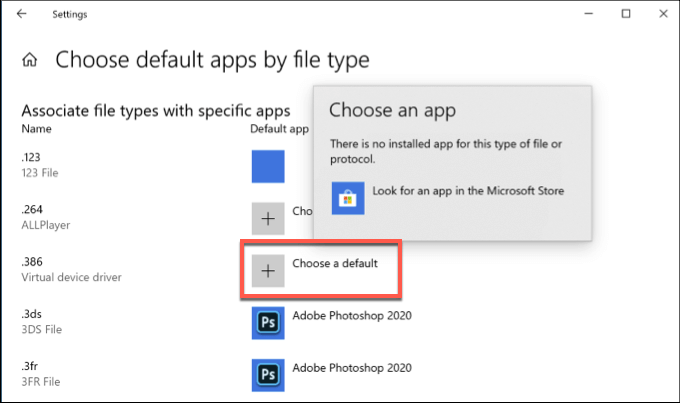Change Adobe Photoshop 2020 default for .3ds
Viewport: 680px width, 403px height.
pyautogui.click(x=352, y=316)
